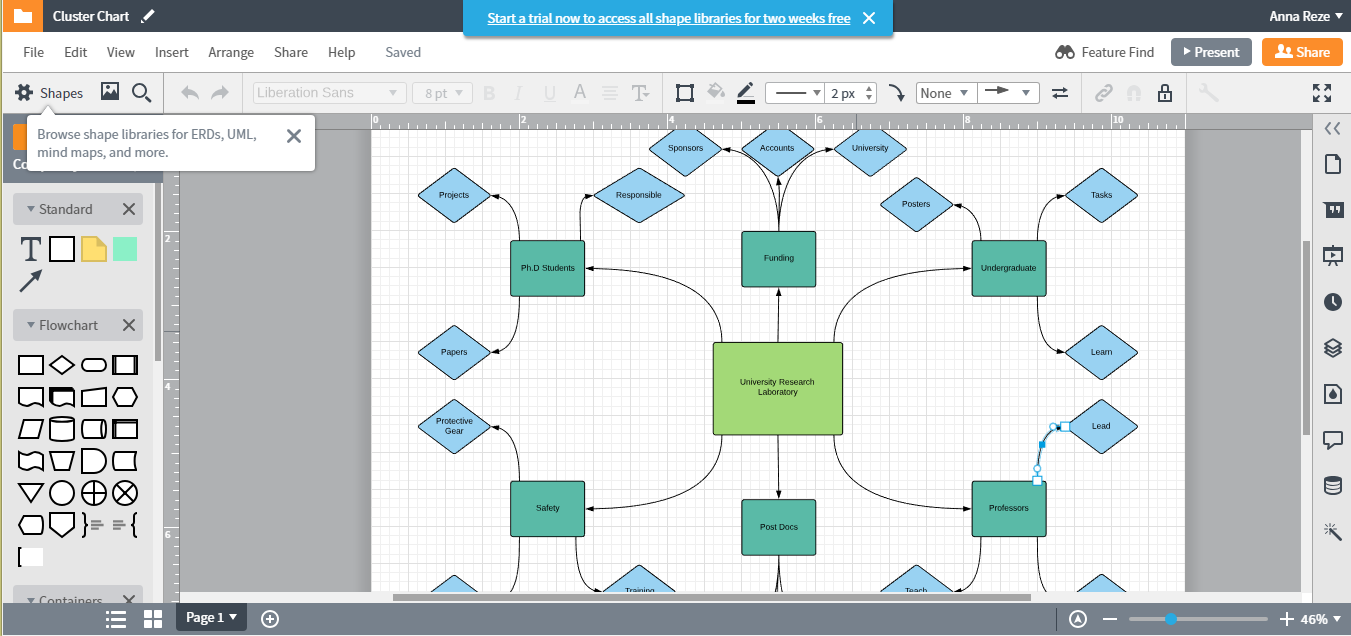Remove the Standard shape library
This screenshot has width=1351, height=636.
129,209
